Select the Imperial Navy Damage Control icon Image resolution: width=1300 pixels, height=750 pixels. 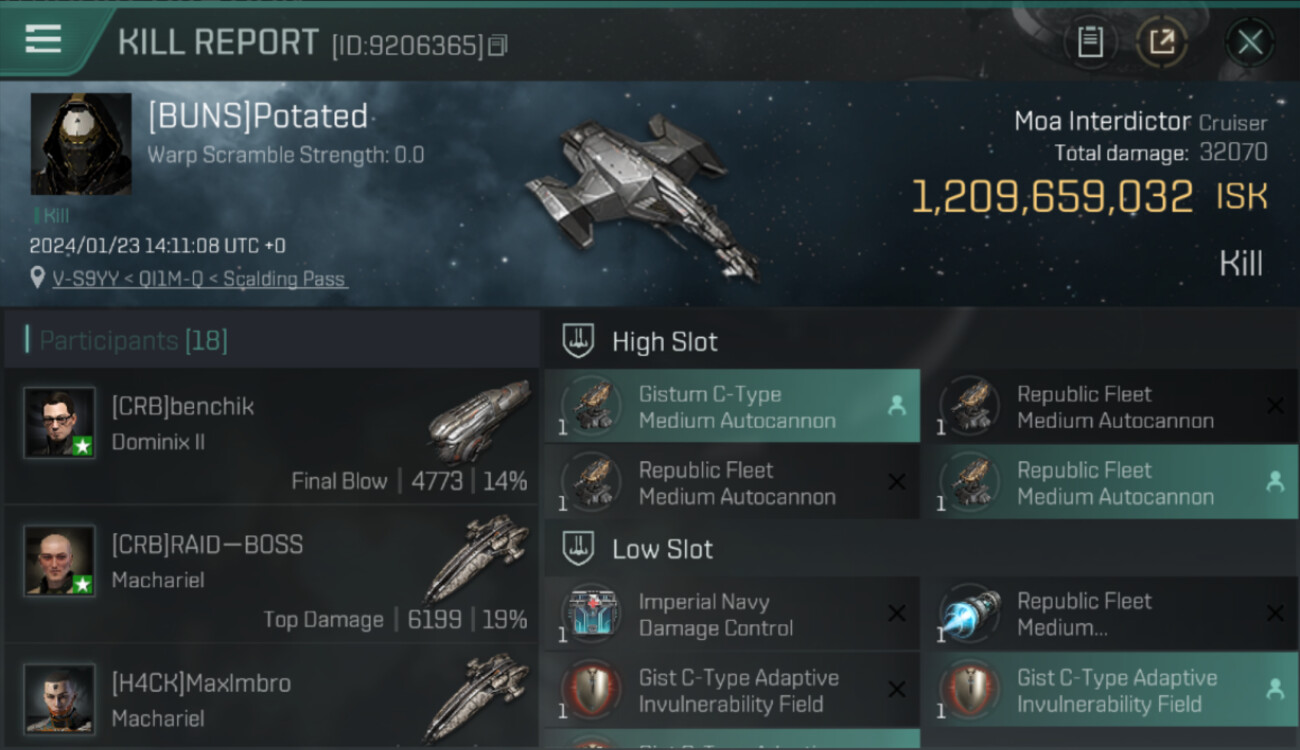[x=590, y=613]
